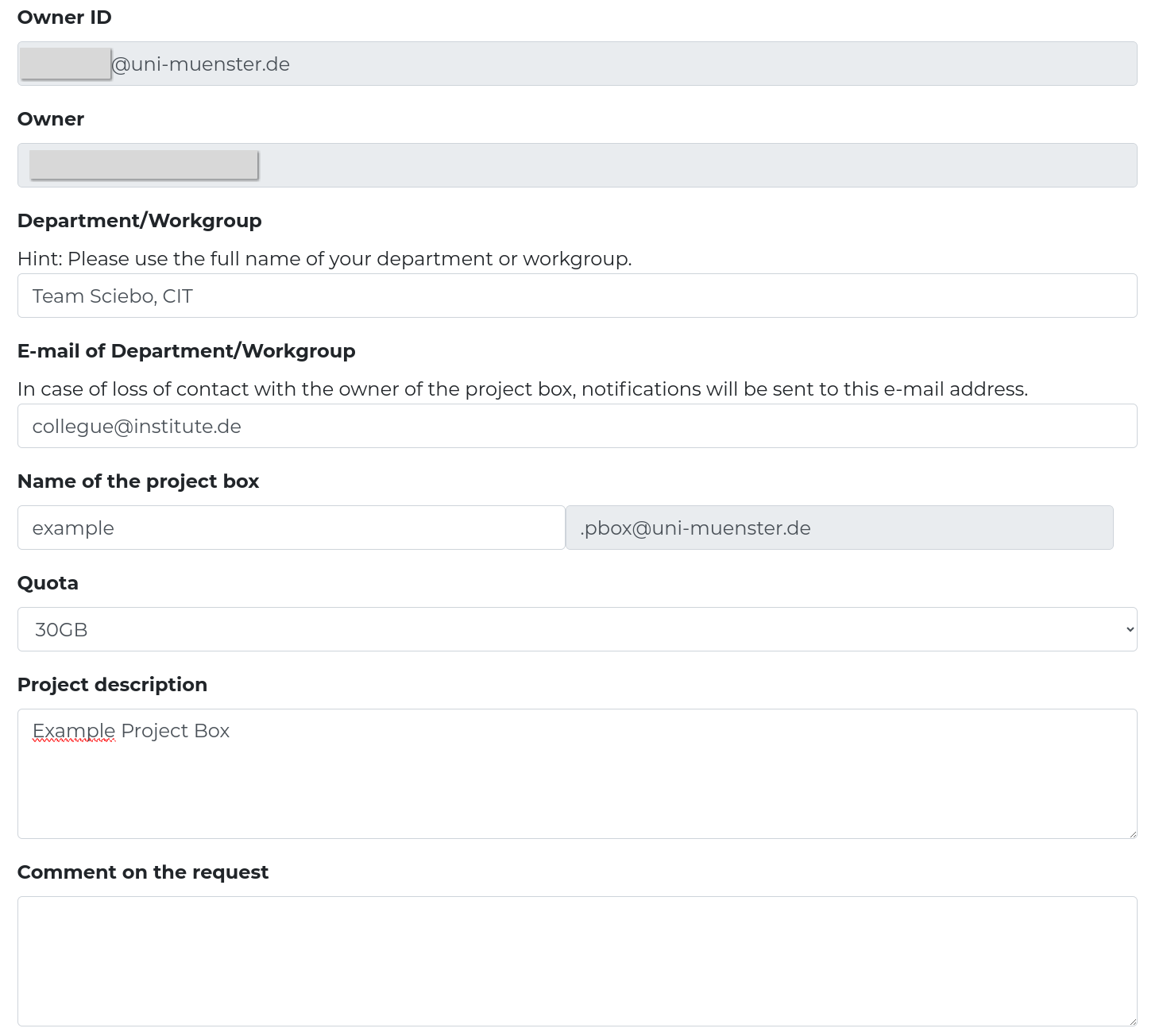The width and height of the screenshot is (1163, 1036).
Task: Click the Quota dropdown chevron arrow
Action: (1130, 629)
